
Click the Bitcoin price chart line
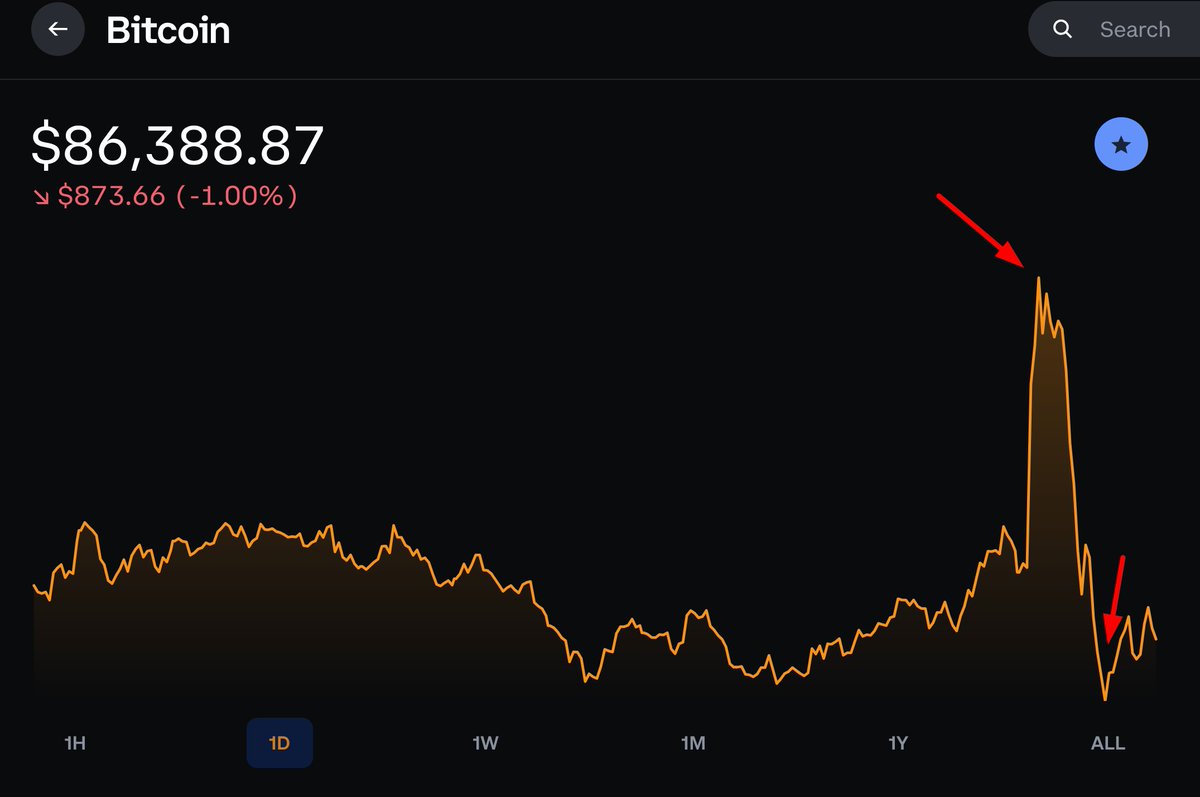[594, 489]
